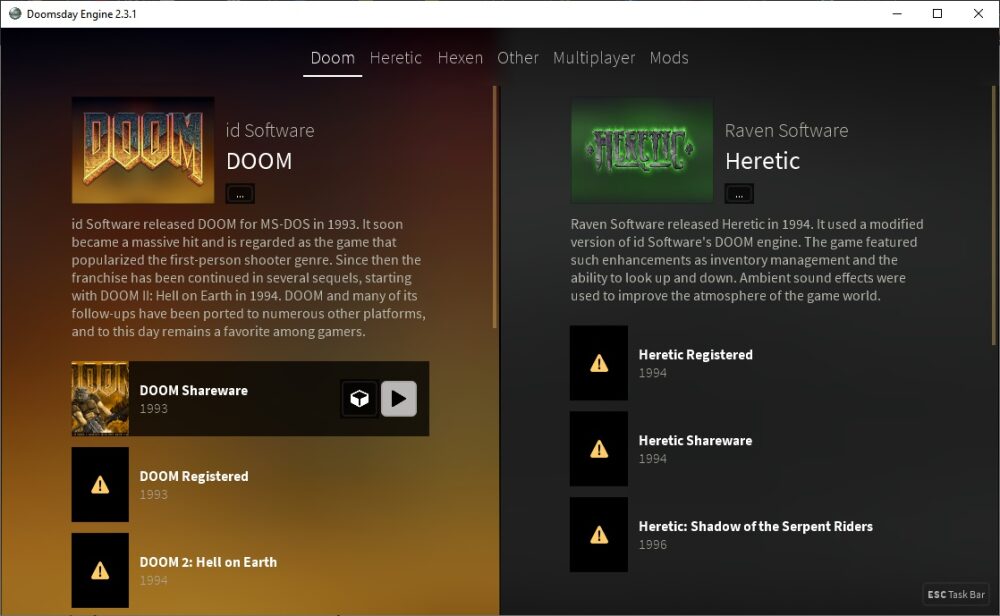Switch to the Heretic tab
Viewport: 1000px width, 616px height.
coord(395,58)
